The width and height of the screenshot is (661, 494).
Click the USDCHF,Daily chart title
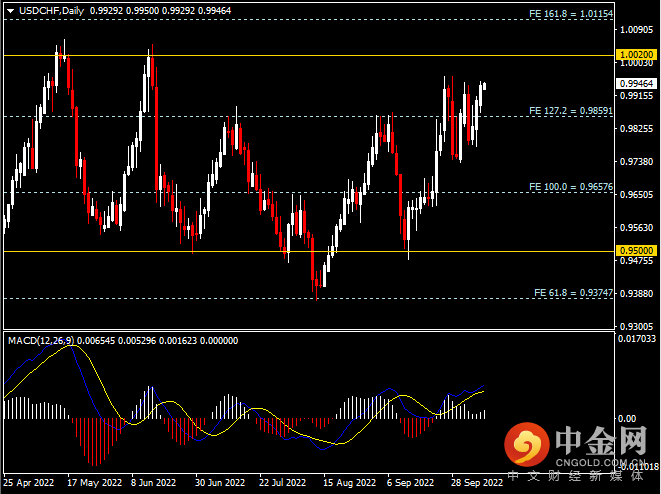point(51,11)
